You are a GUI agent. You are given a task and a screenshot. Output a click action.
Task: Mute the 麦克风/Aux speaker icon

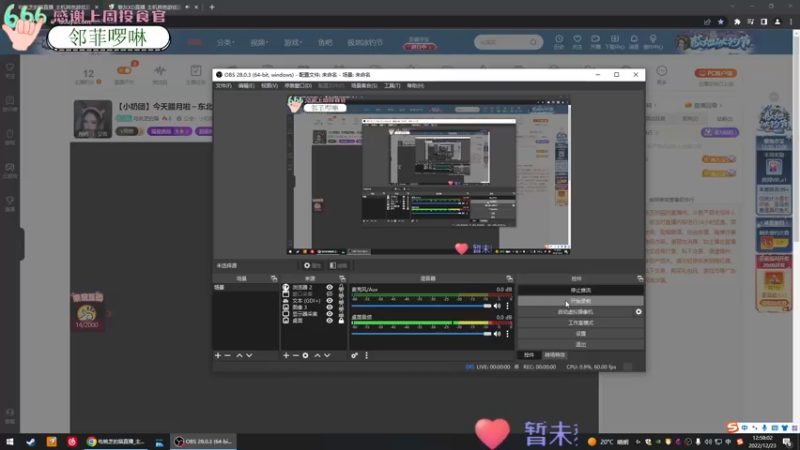tap(497, 306)
